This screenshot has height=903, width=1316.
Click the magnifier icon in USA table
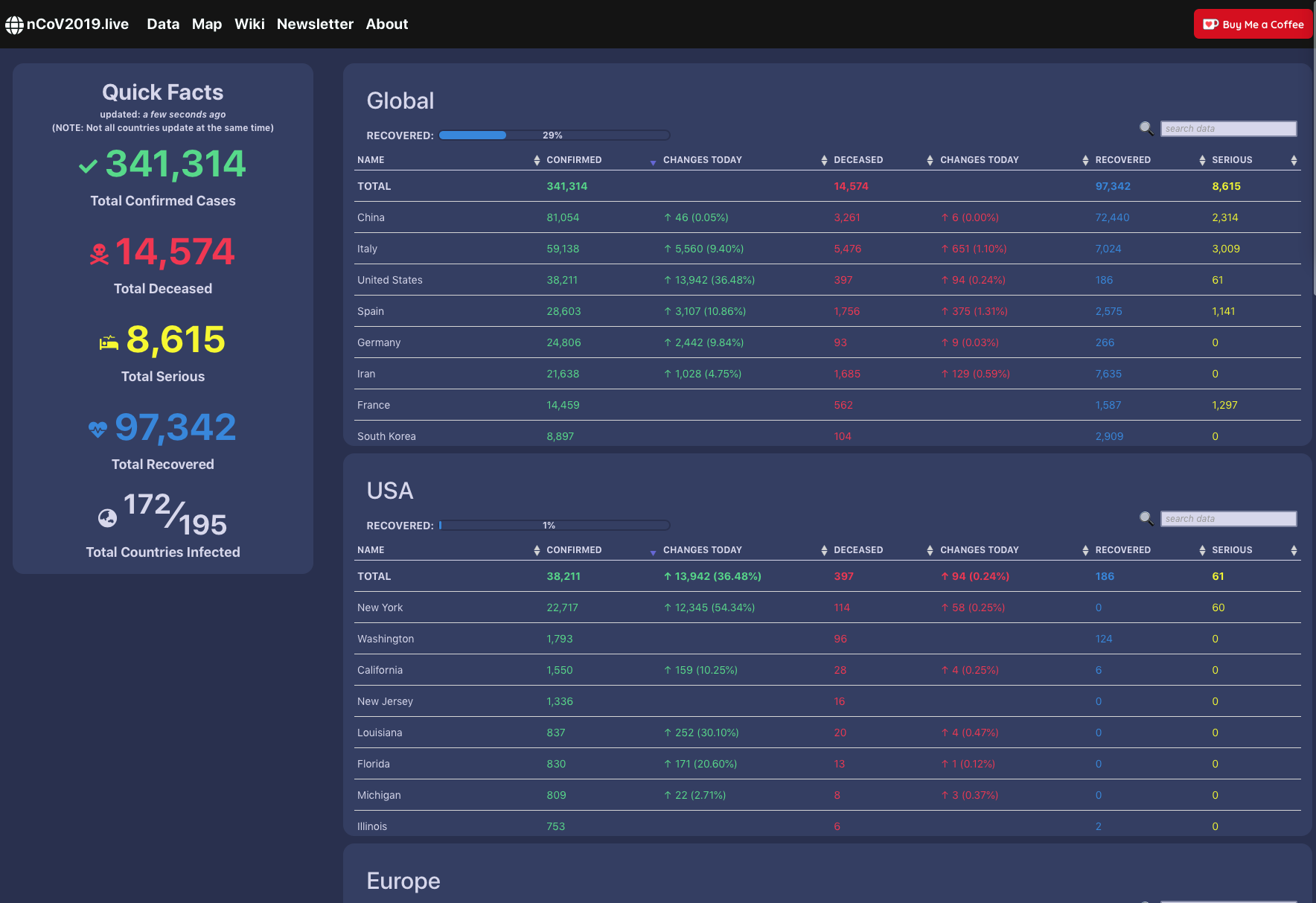(x=1146, y=519)
